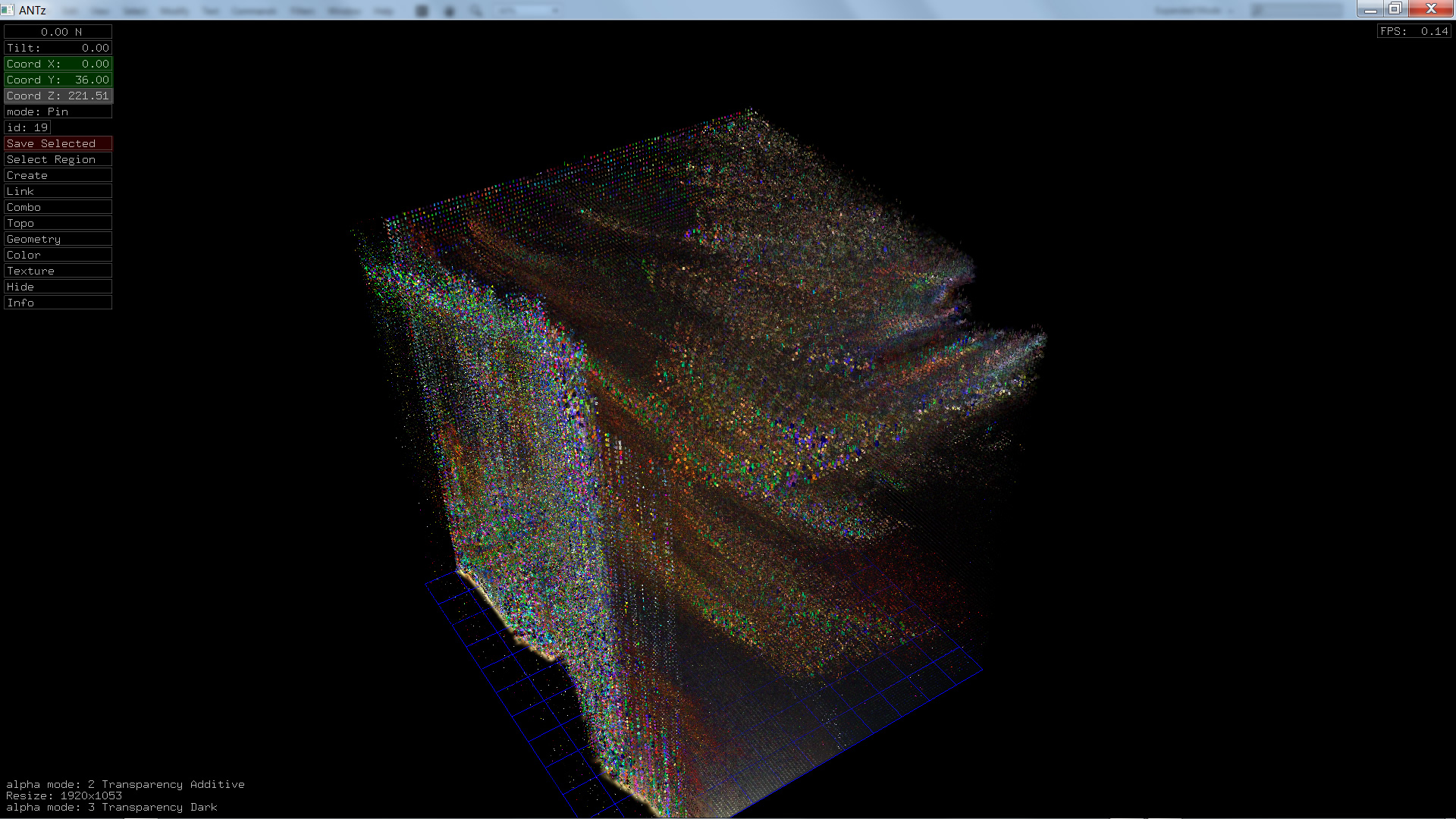This screenshot has width=1456, height=819.
Task: Activate the Select Region button
Action: tap(58, 159)
